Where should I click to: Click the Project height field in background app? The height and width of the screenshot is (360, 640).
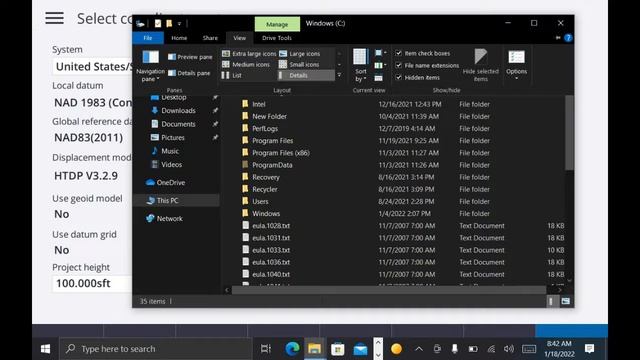92,283
